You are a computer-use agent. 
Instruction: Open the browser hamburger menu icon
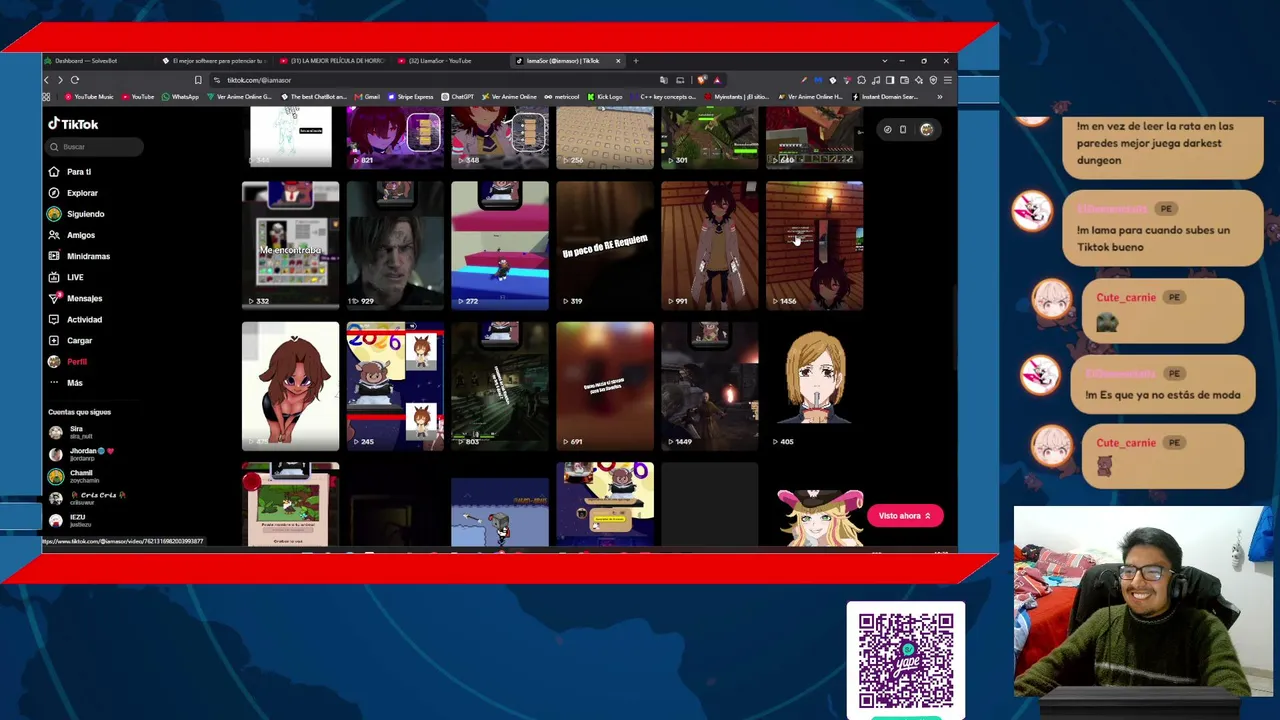[x=947, y=80]
